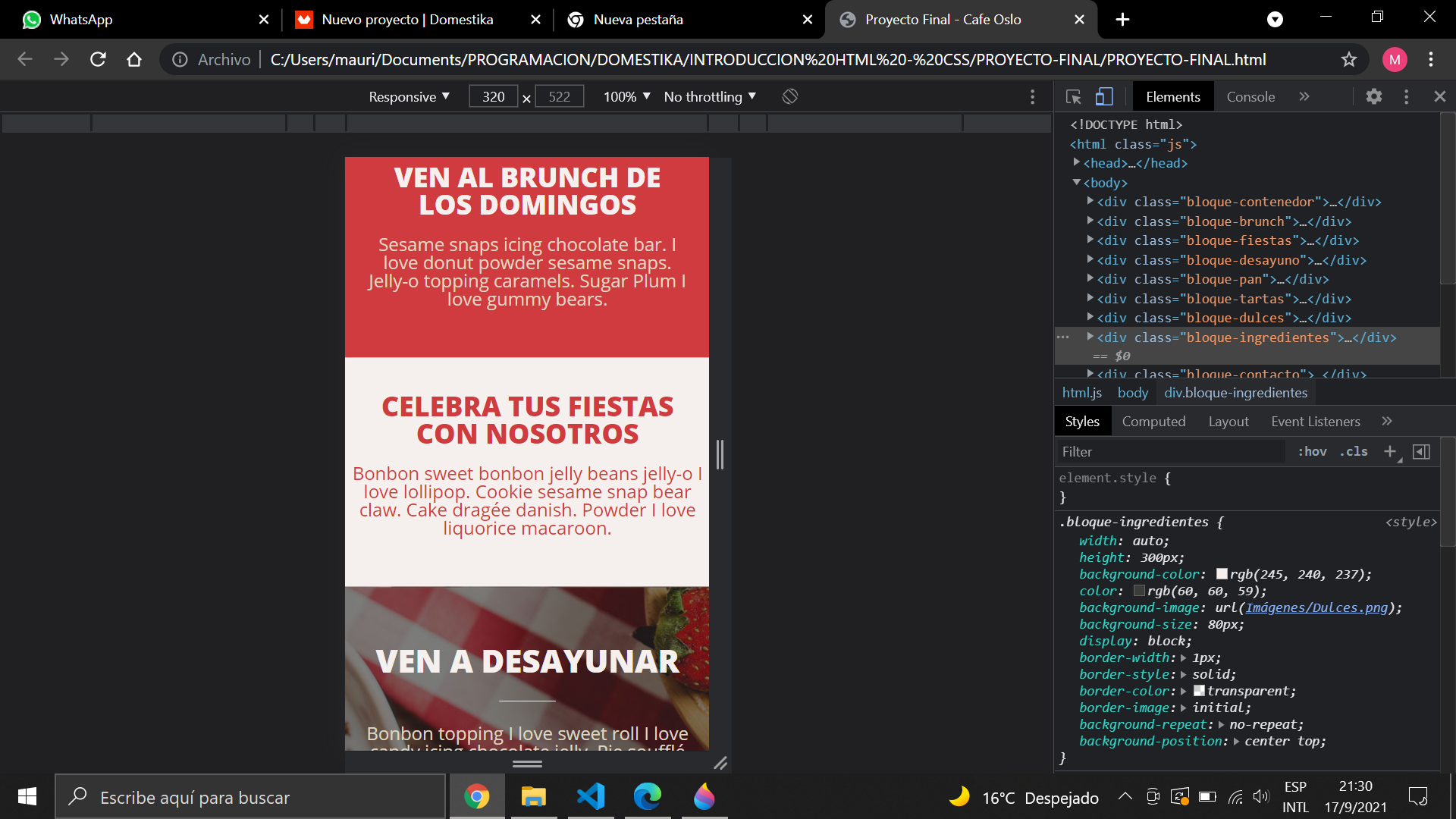Screen dimensions: 1456x819
Task: Open the No throttling dropdown
Action: point(710,96)
